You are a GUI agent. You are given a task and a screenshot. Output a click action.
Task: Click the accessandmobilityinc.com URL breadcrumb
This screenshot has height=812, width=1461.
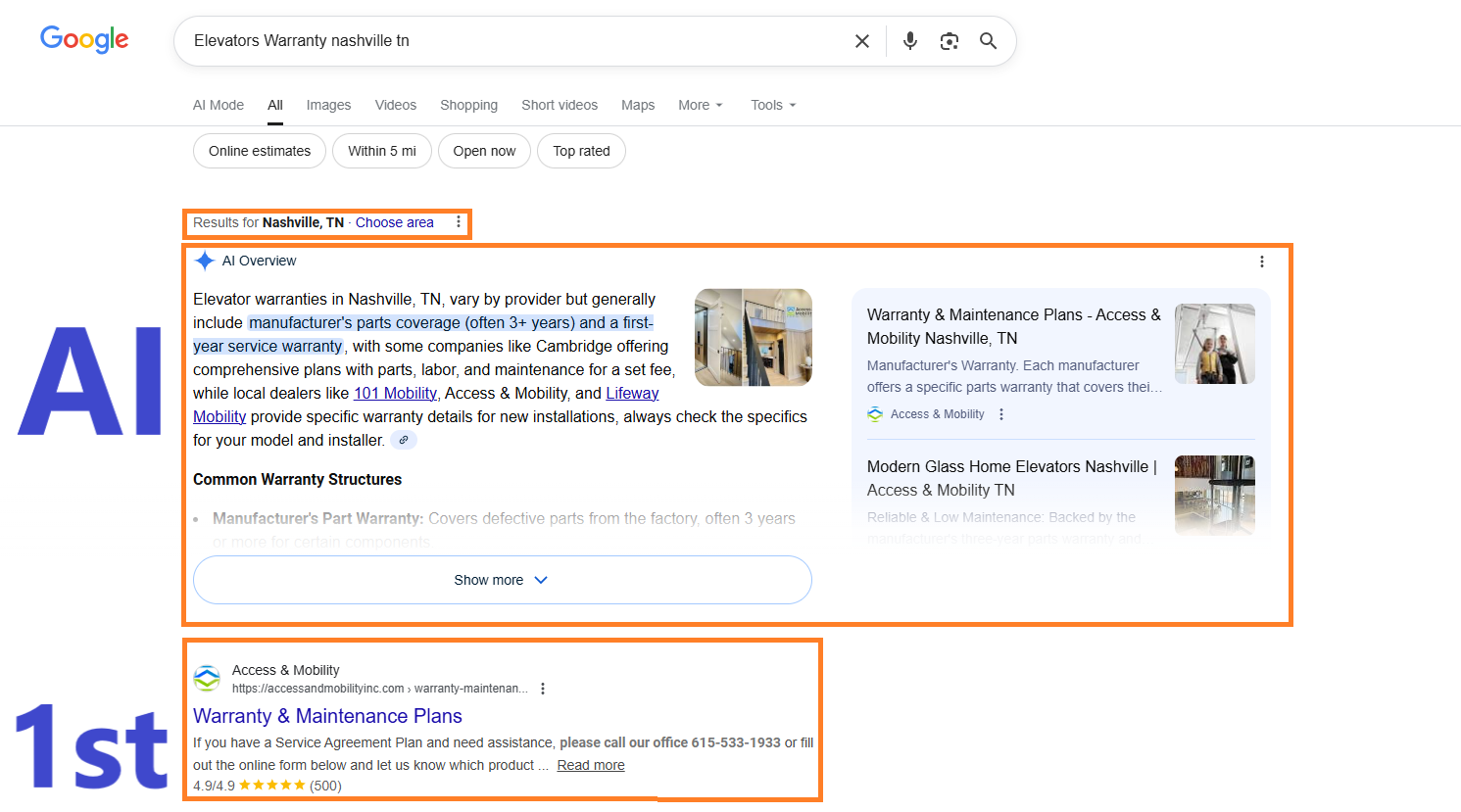click(x=380, y=689)
